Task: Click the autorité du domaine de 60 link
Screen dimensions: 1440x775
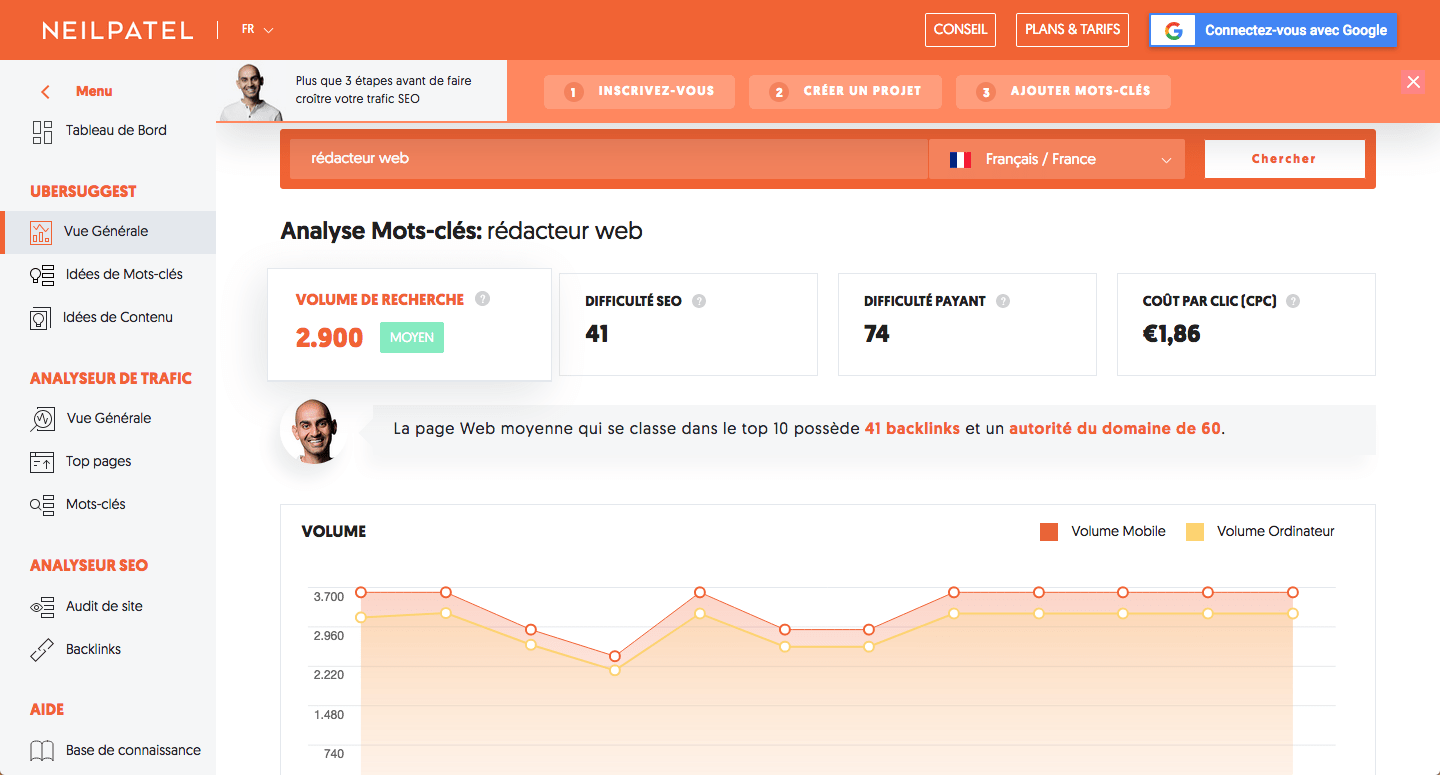Action: 1115,429
